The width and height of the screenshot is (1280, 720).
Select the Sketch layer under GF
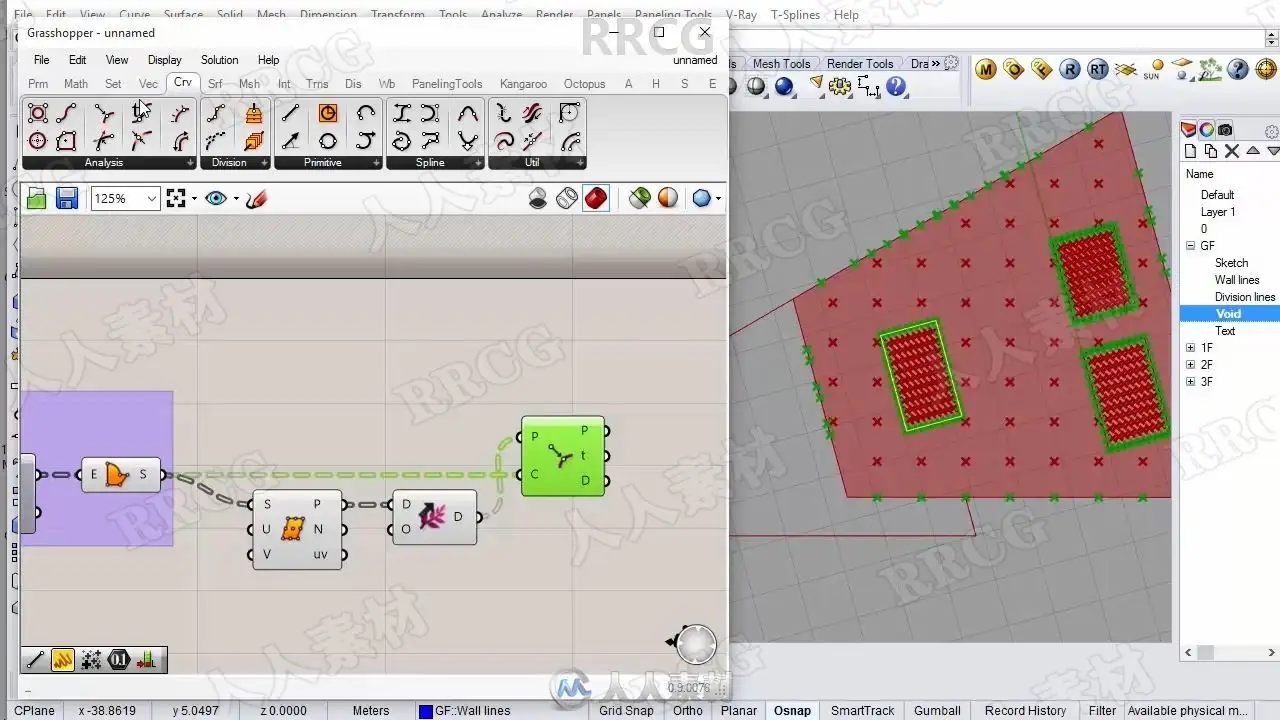pos(1231,263)
